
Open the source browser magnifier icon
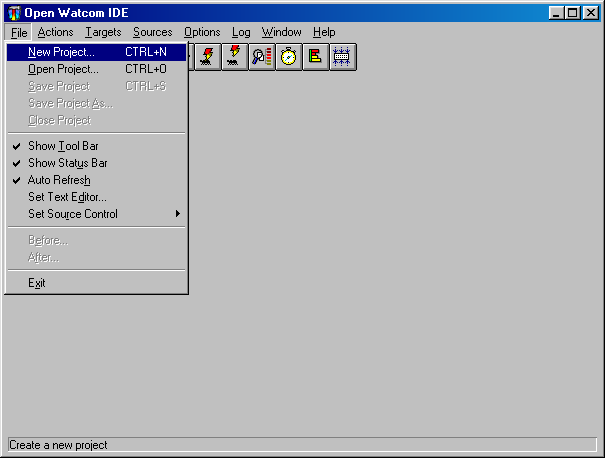pyautogui.click(x=262, y=57)
